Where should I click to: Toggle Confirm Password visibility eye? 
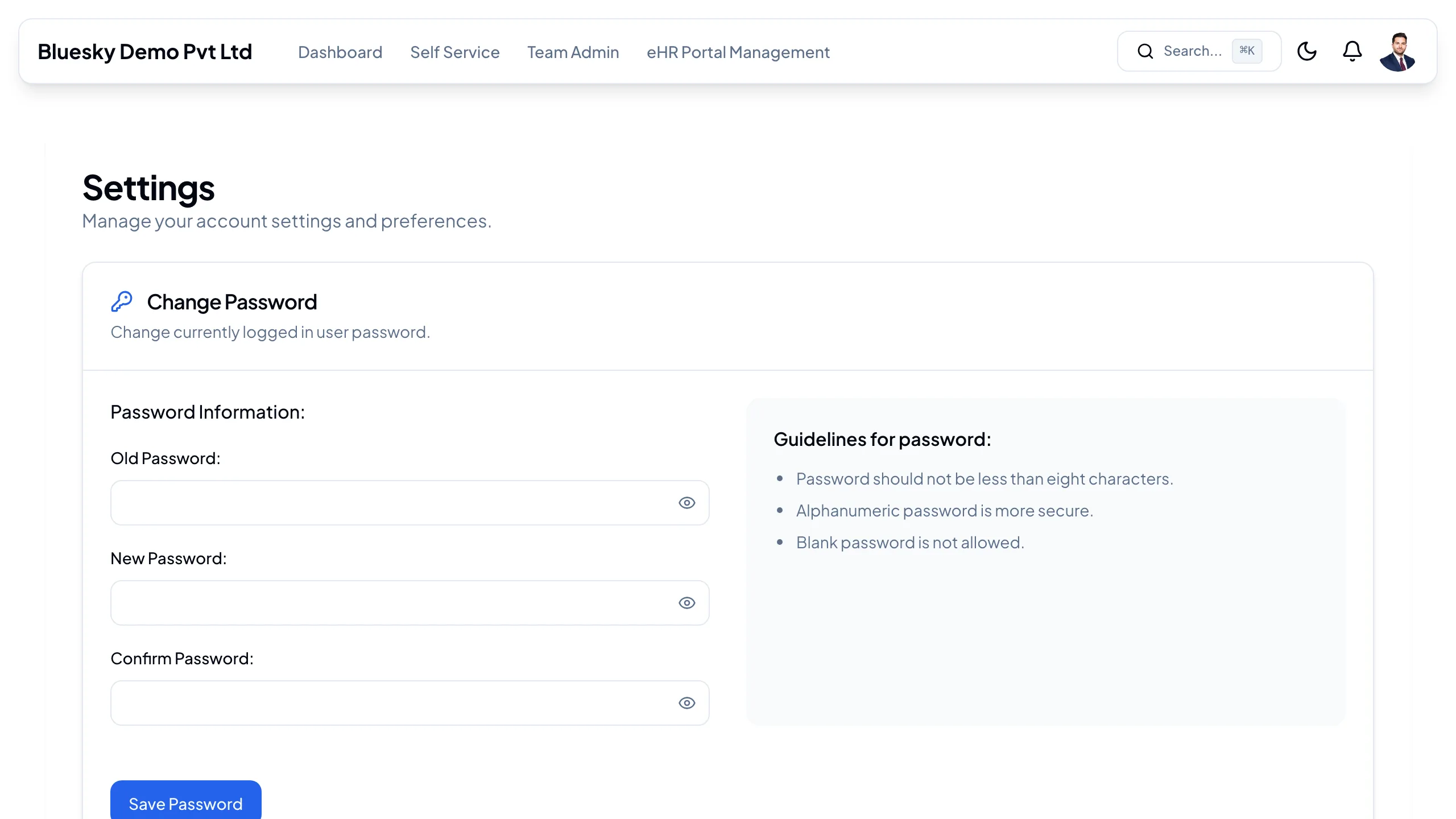[686, 703]
